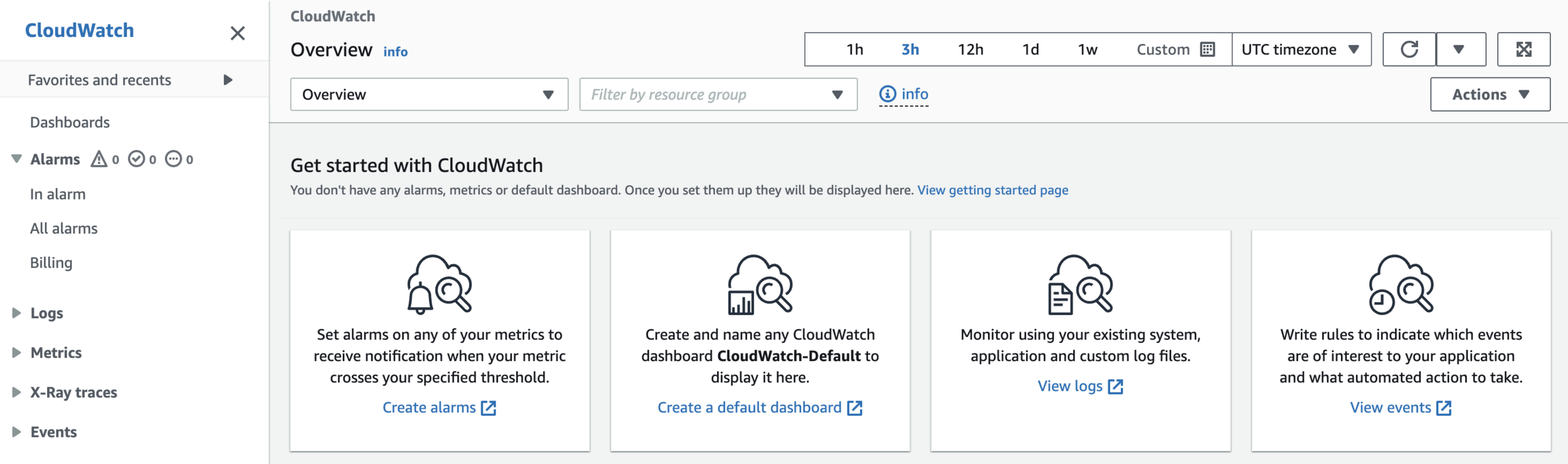Select the 1h time range
Screen dimensions: 1568x464
coord(854,50)
